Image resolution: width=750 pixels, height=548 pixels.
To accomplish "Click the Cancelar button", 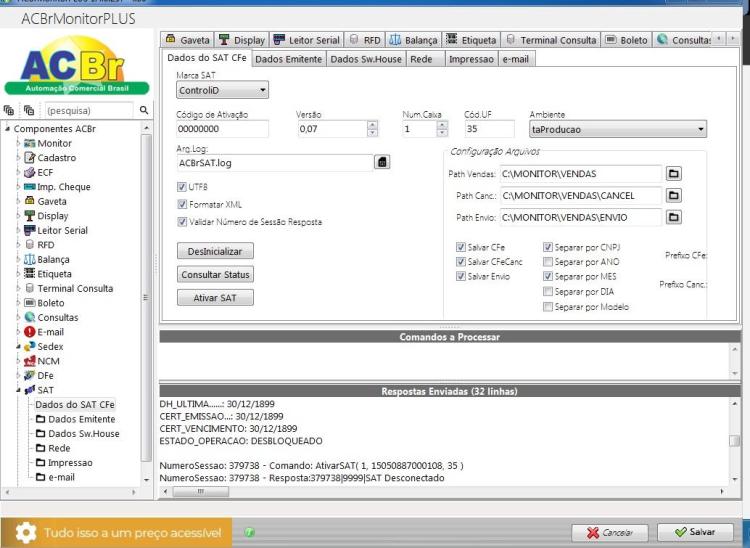I will coord(610,532).
